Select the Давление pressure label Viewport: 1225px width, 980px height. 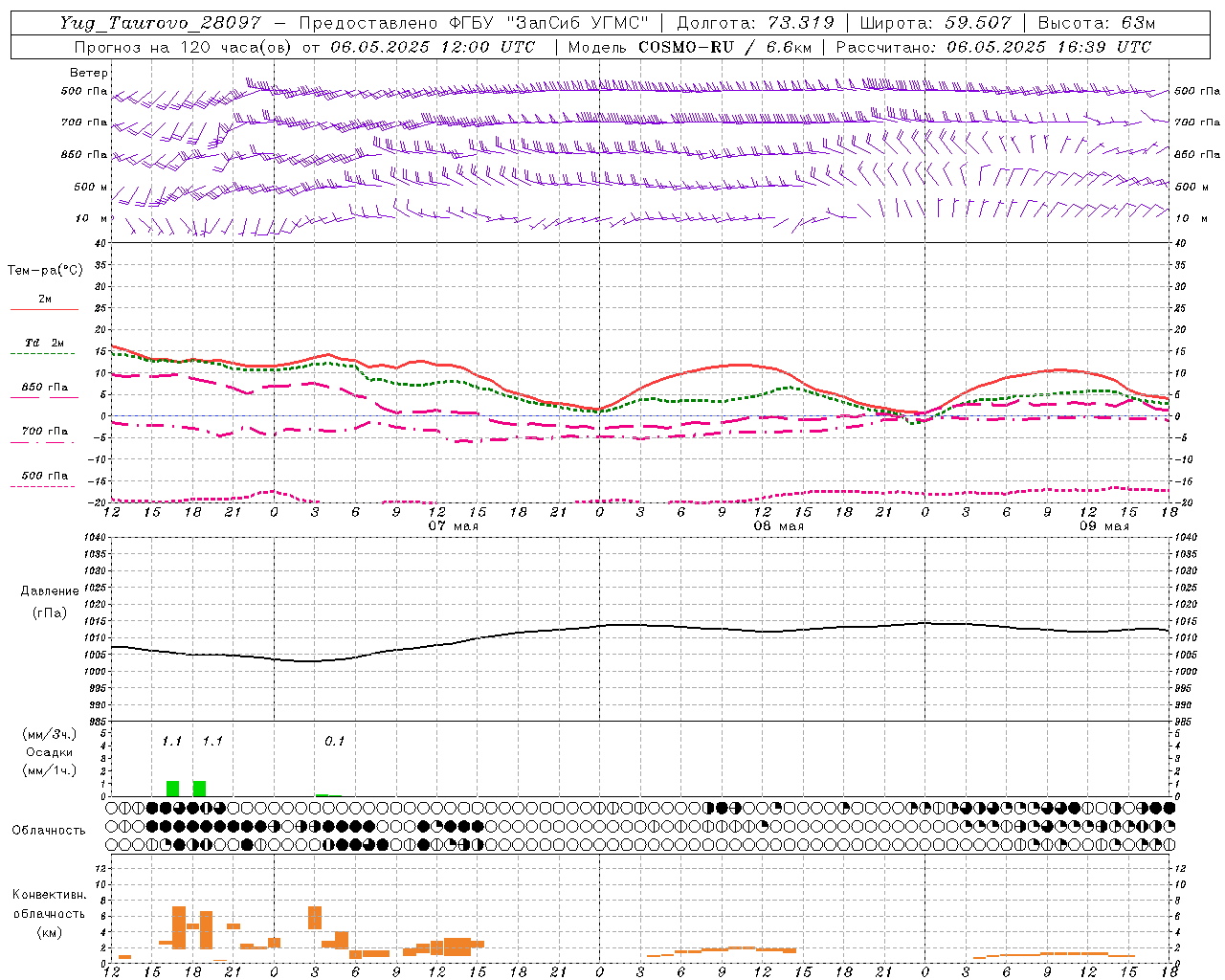click(50, 591)
